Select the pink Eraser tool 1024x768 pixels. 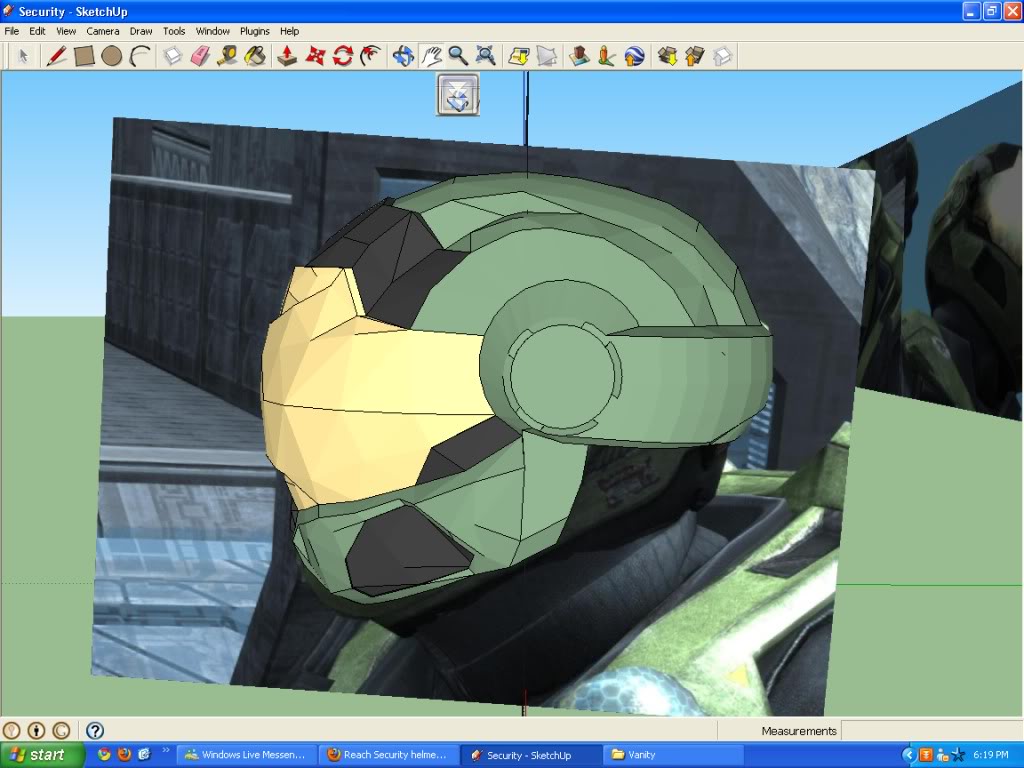click(x=200, y=56)
